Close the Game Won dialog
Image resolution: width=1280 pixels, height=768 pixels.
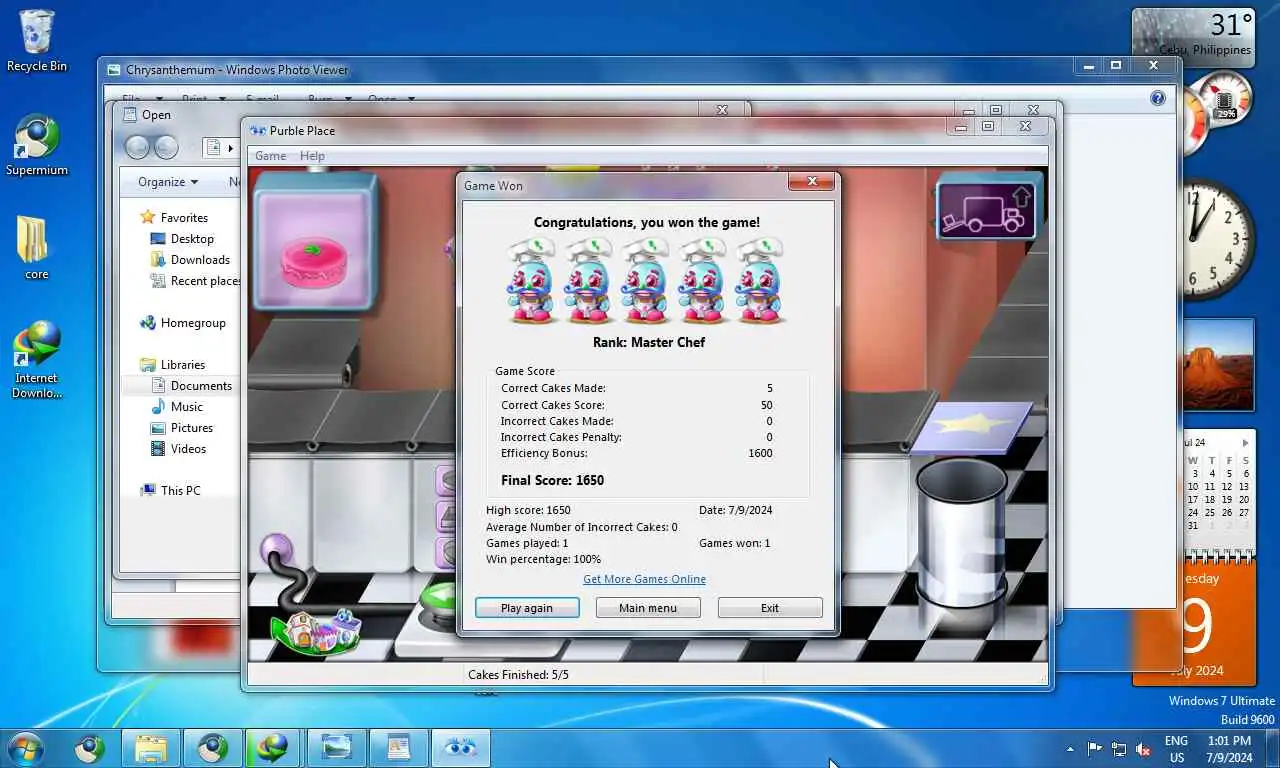point(812,181)
